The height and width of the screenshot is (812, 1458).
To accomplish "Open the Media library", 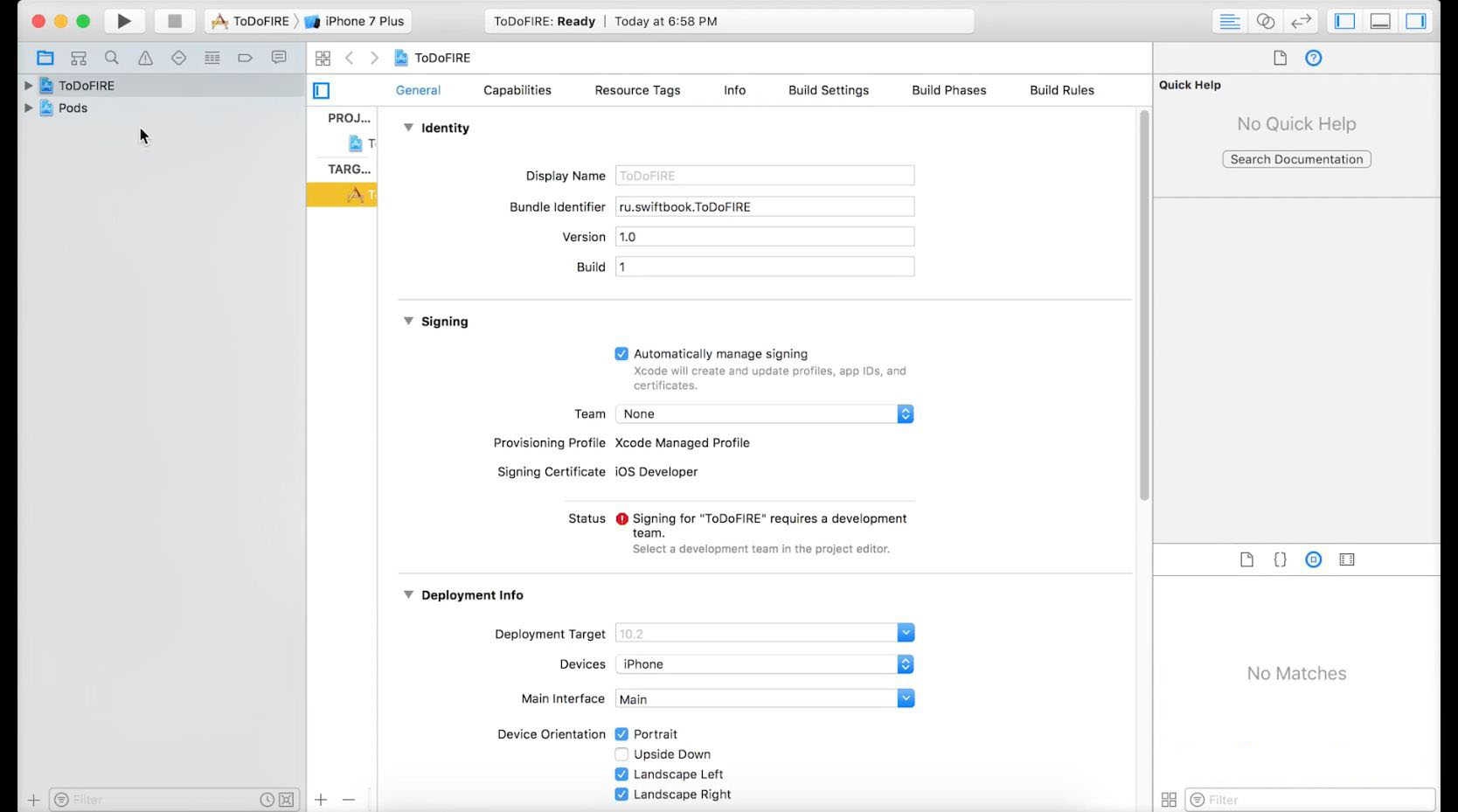I will pyautogui.click(x=1347, y=559).
